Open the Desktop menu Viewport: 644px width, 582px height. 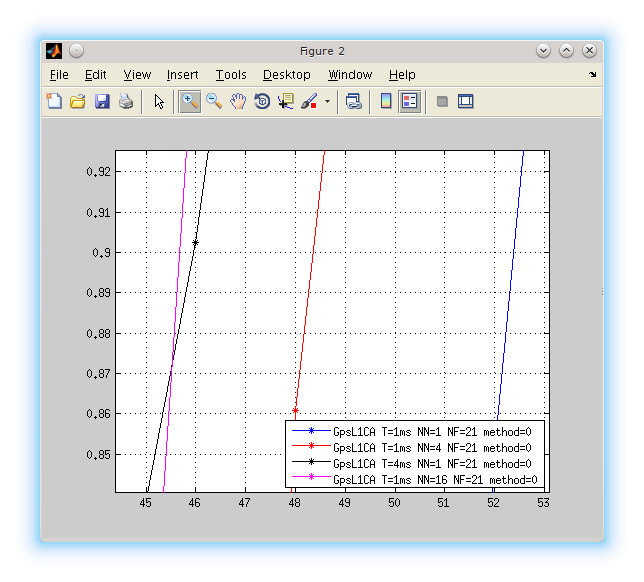click(x=287, y=75)
